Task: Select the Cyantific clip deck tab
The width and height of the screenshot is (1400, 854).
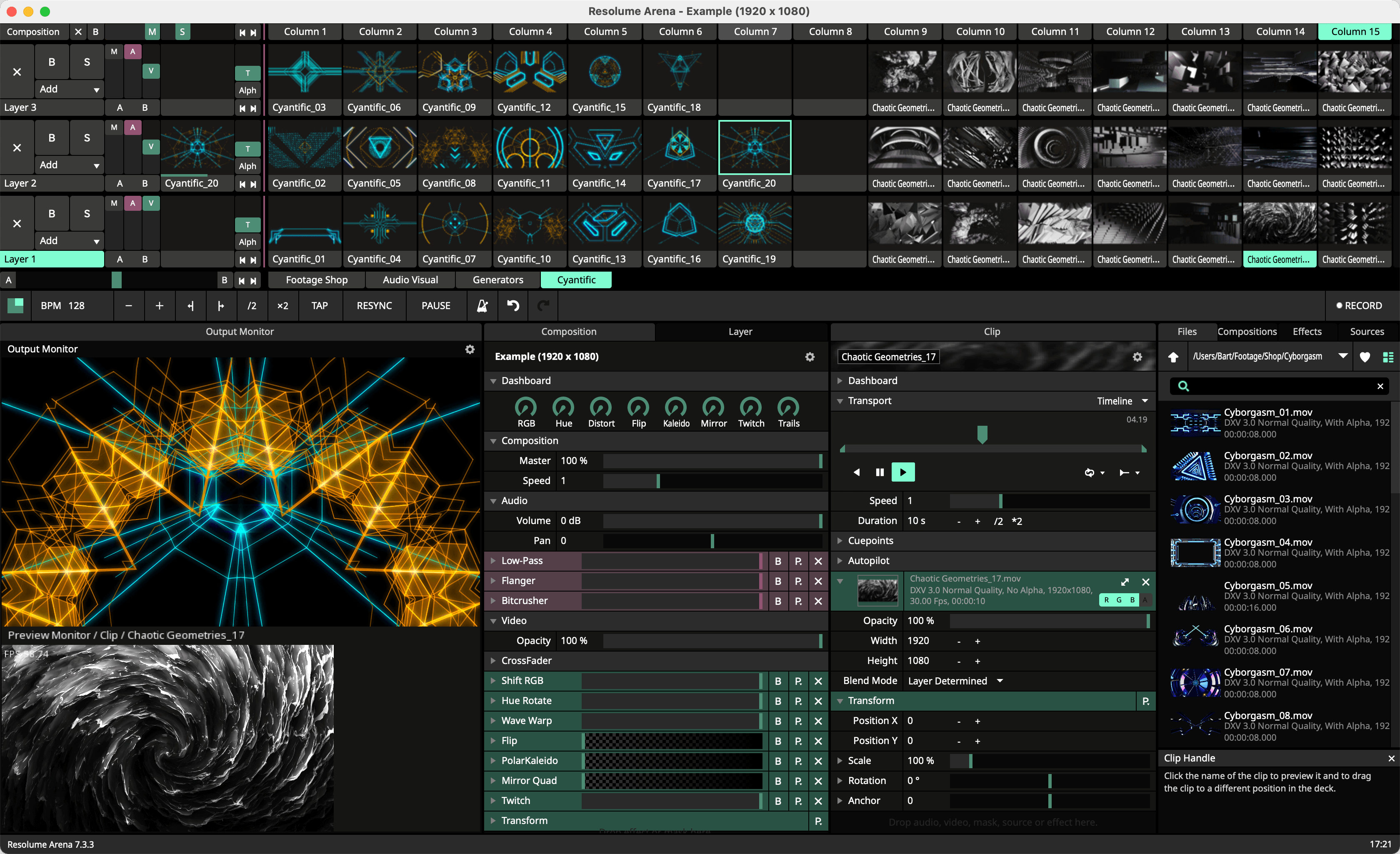Action: pos(578,279)
